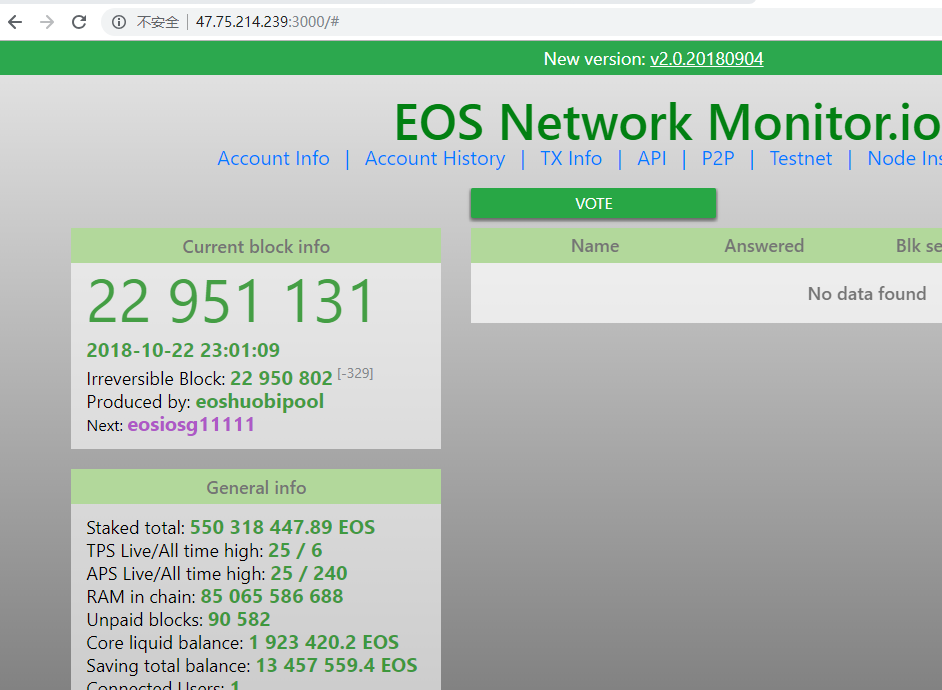Viewport: 942px width, 690px height.
Task: Click the Current block info panel header
Action: [x=256, y=246]
